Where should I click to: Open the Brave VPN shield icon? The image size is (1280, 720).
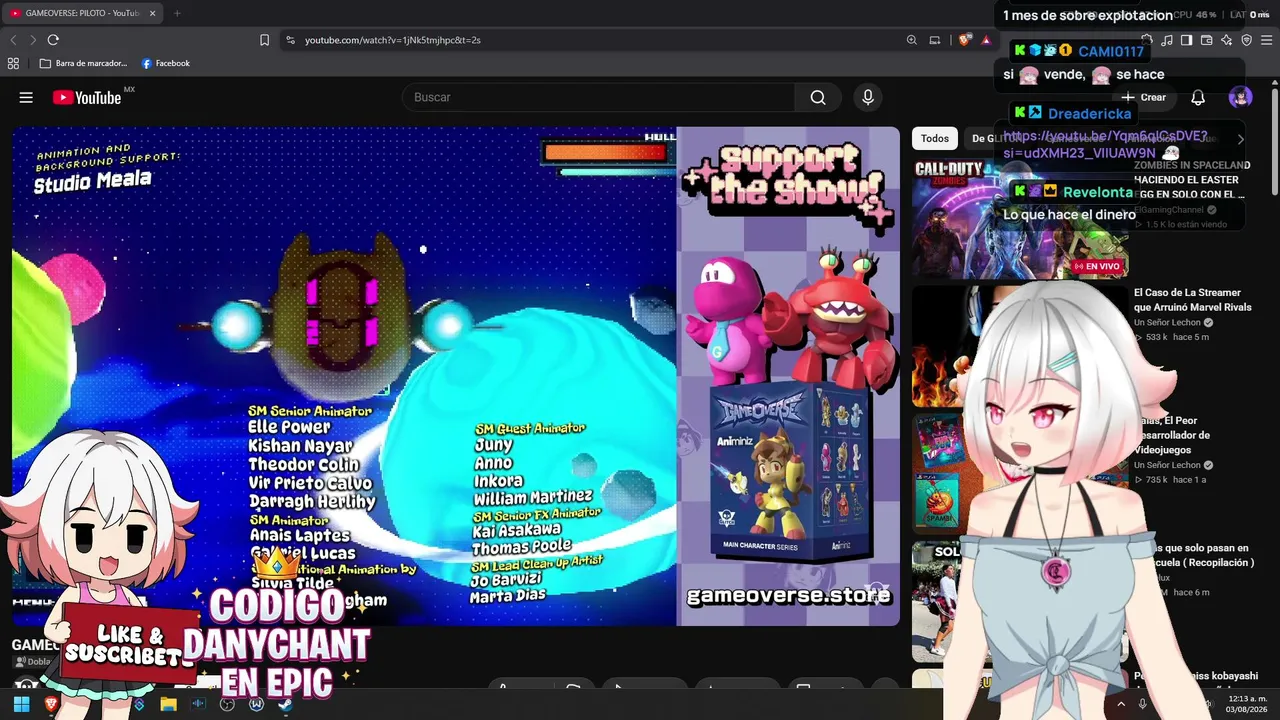pyautogui.click(x=1246, y=40)
